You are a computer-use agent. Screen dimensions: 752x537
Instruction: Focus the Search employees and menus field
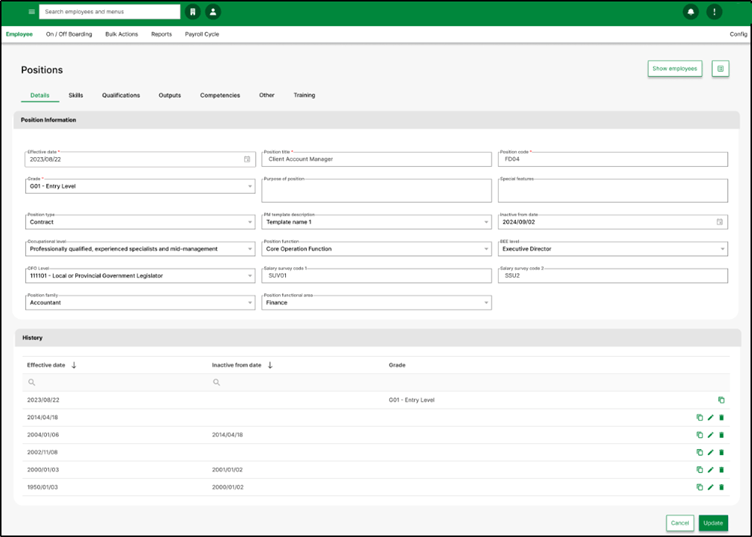click(x=109, y=12)
